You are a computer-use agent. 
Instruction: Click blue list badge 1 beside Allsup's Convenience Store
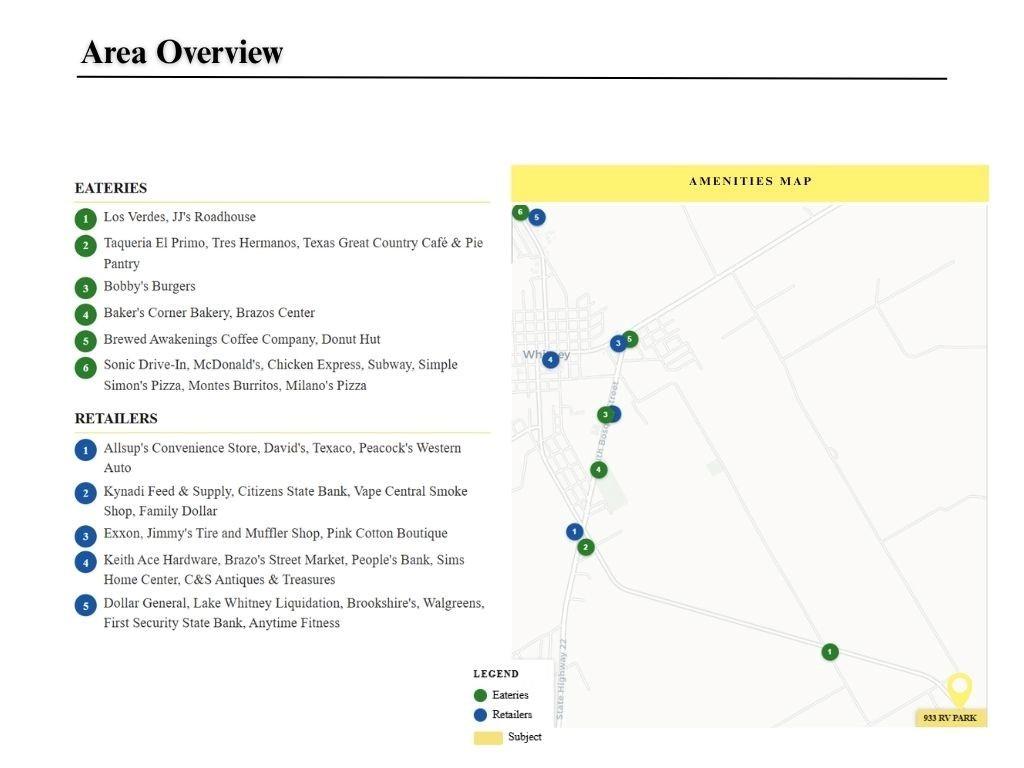(86, 450)
